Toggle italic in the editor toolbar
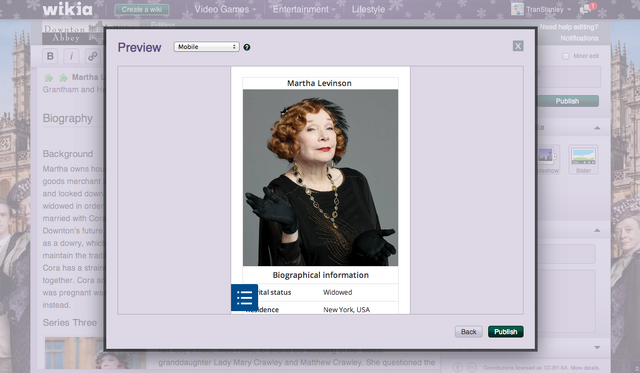This screenshot has width=640, height=373. (71, 56)
